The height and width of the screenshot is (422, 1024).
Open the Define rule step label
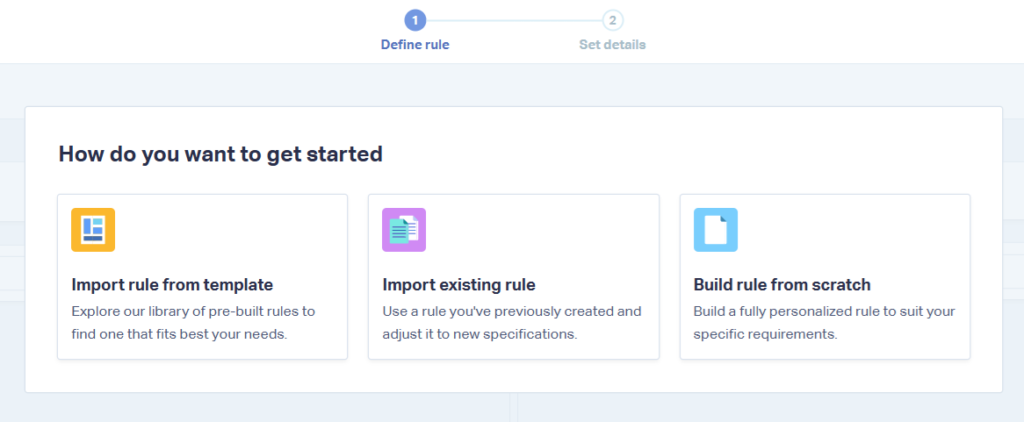(x=415, y=45)
